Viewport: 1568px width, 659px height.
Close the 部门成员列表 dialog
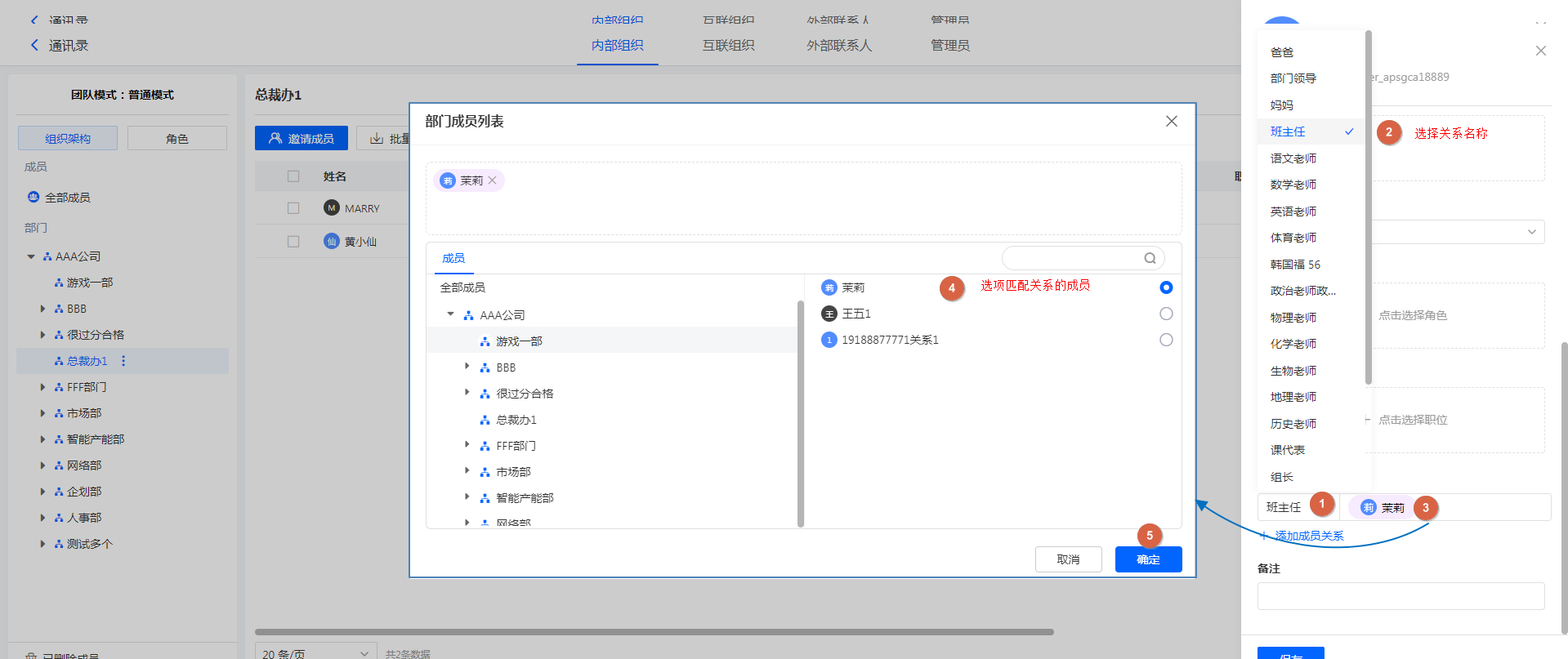coord(1171,121)
